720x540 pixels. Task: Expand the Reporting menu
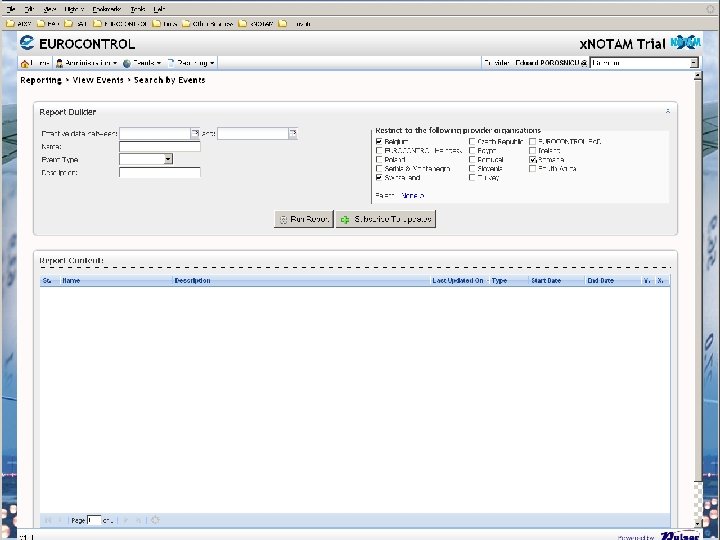[191, 63]
